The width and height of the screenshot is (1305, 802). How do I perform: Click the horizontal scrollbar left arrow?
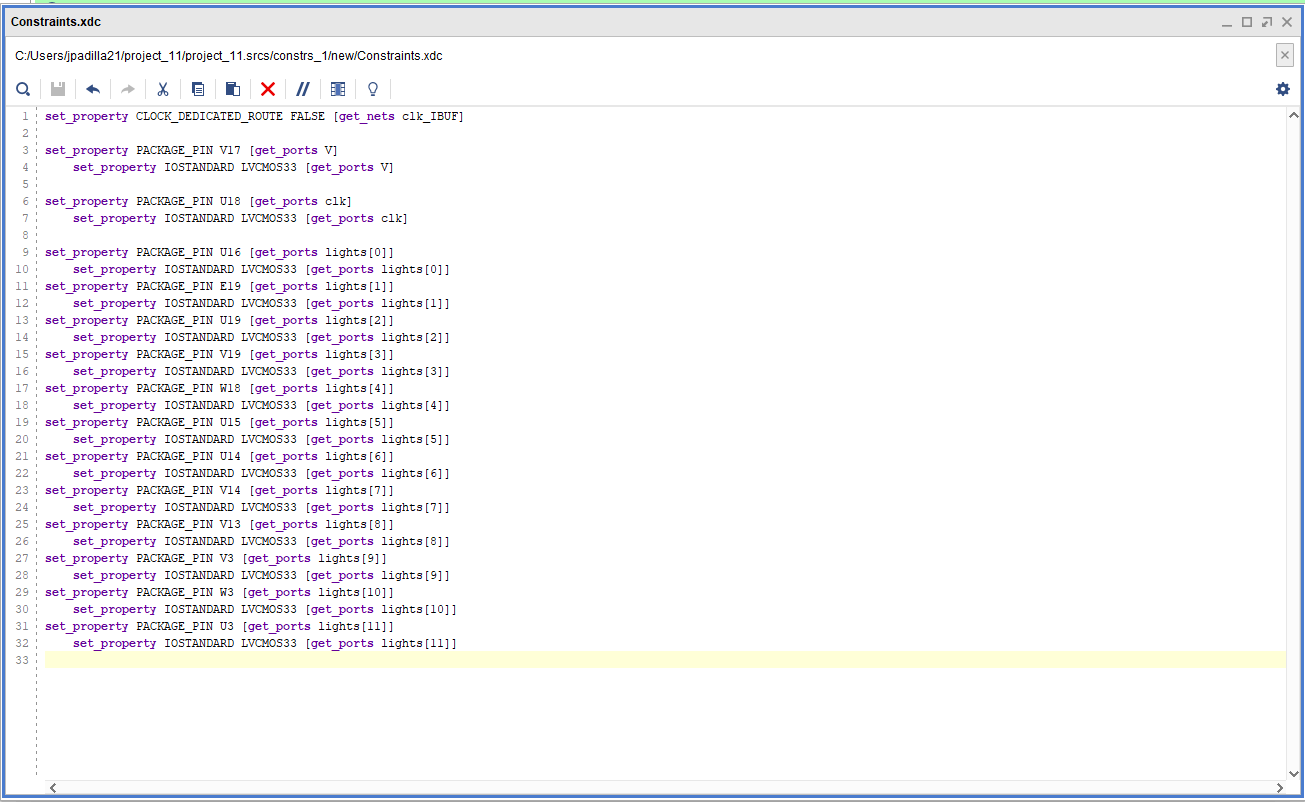click(x=53, y=788)
